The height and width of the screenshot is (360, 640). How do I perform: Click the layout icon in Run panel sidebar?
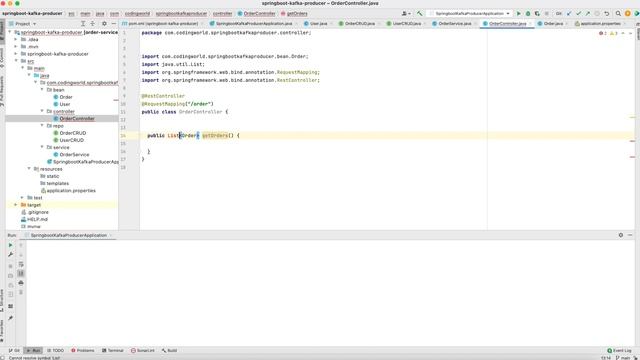click(x=11, y=306)
